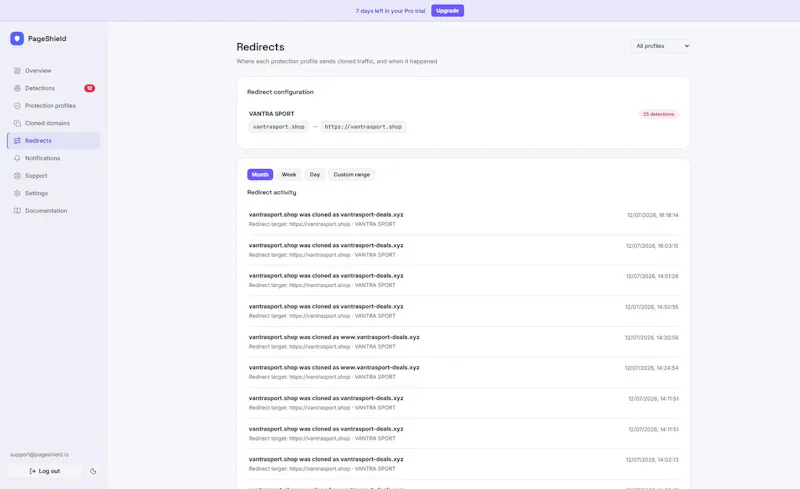800x489 pixels.
Task: Open the redirect entry at 16:03:15
Action: (x=463, y=250)
